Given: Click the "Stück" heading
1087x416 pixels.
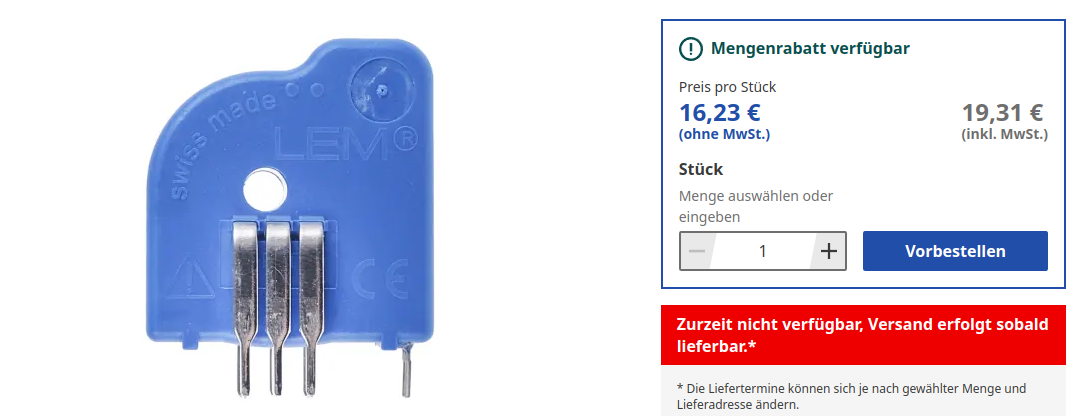Looking at the screenshot, I should click(x=700, y=169).
